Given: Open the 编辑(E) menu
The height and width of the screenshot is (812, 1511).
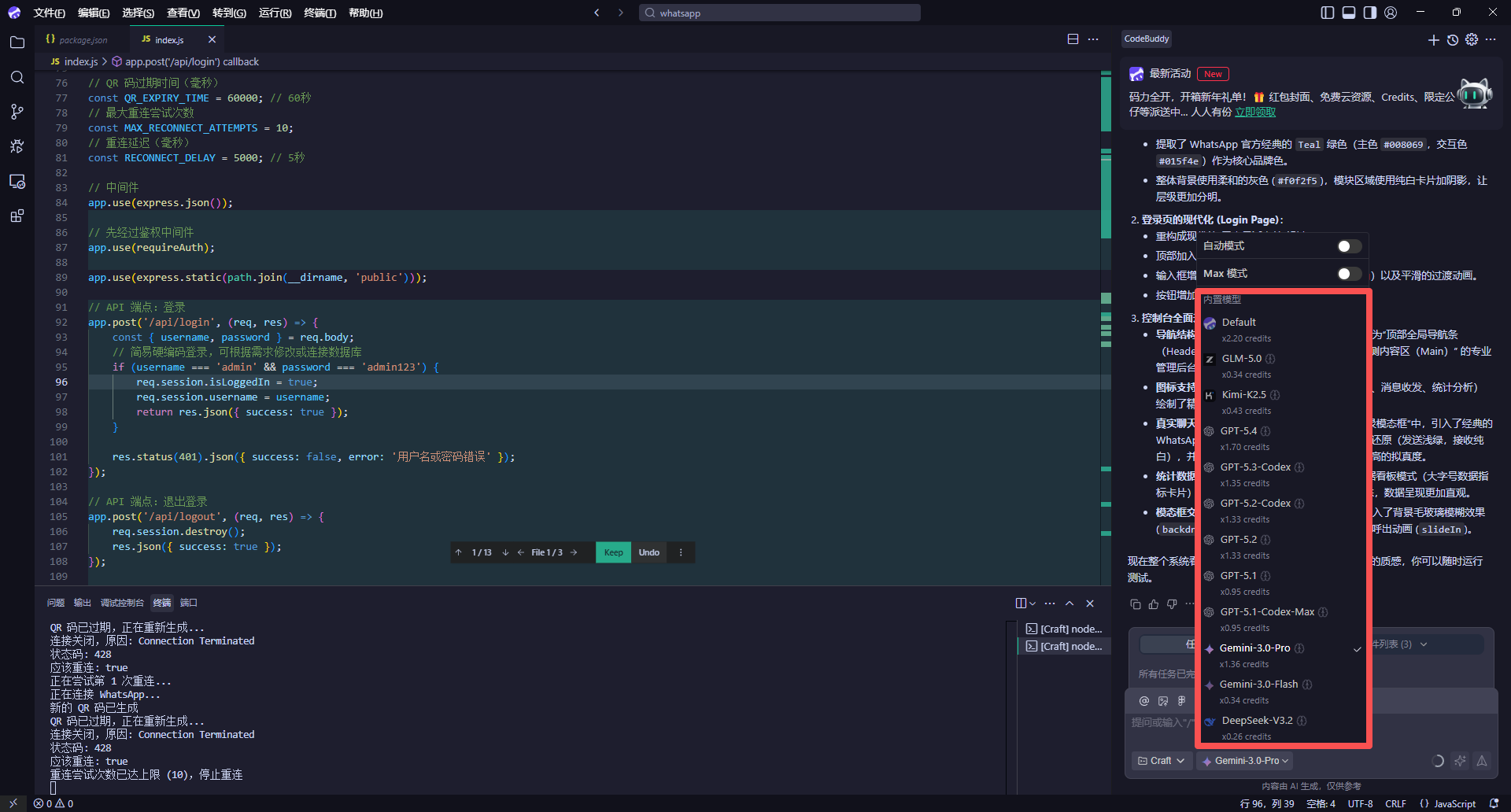Looking at the screenshot, I should [x=94, y=13].
